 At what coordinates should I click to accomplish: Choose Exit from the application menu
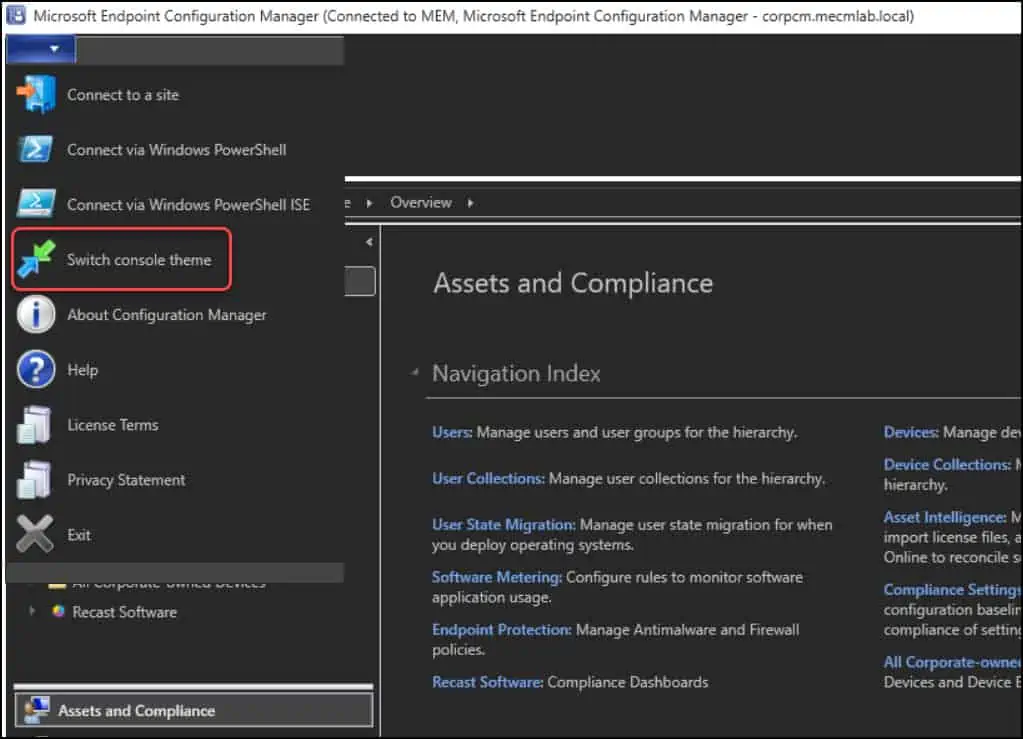79,534
